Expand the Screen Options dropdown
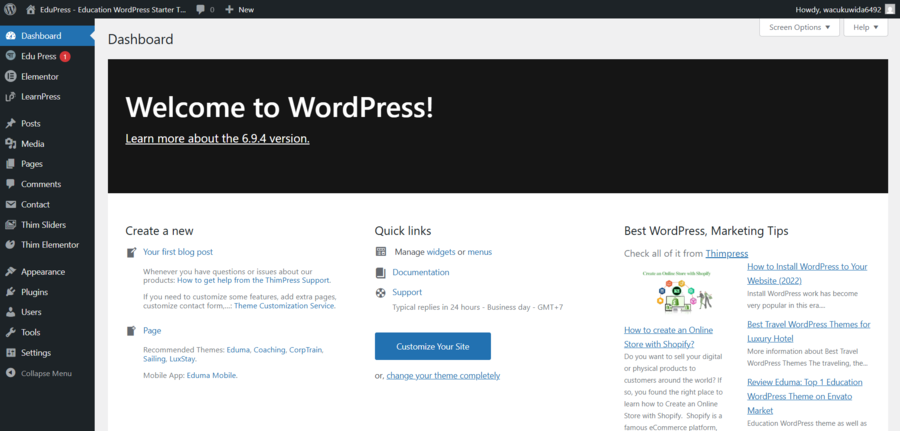The height and width of the screenshot is (431, 900). [800, 27]
